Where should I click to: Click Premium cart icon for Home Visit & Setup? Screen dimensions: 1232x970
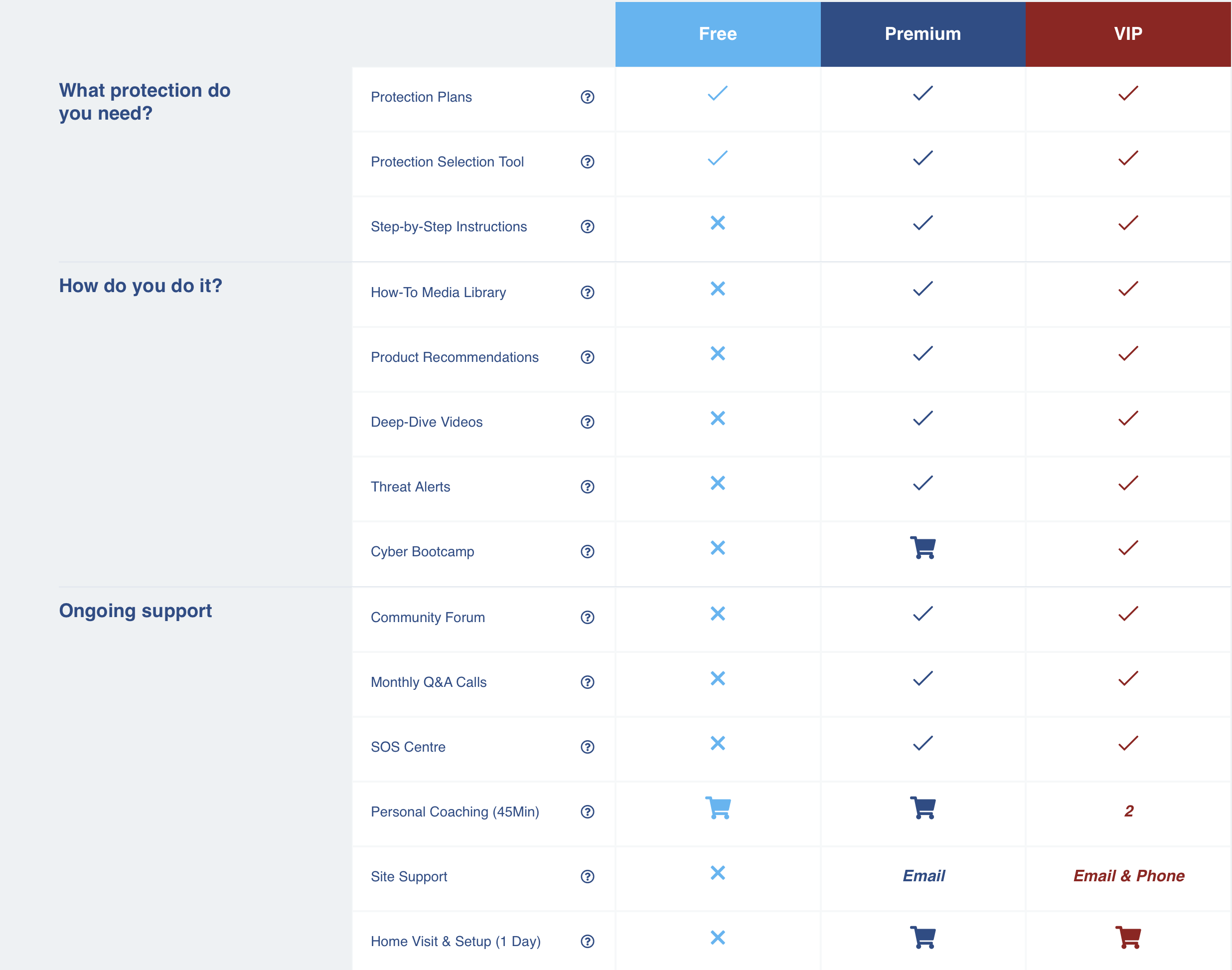923,937
